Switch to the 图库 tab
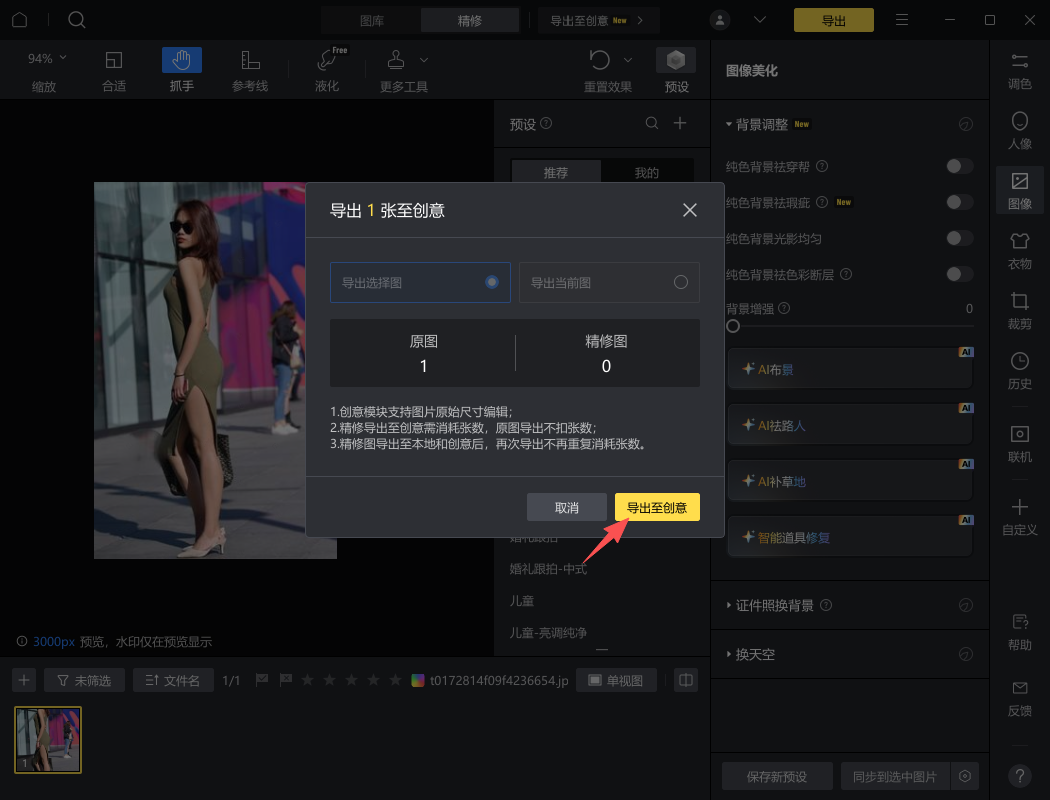 coord(371,20)
